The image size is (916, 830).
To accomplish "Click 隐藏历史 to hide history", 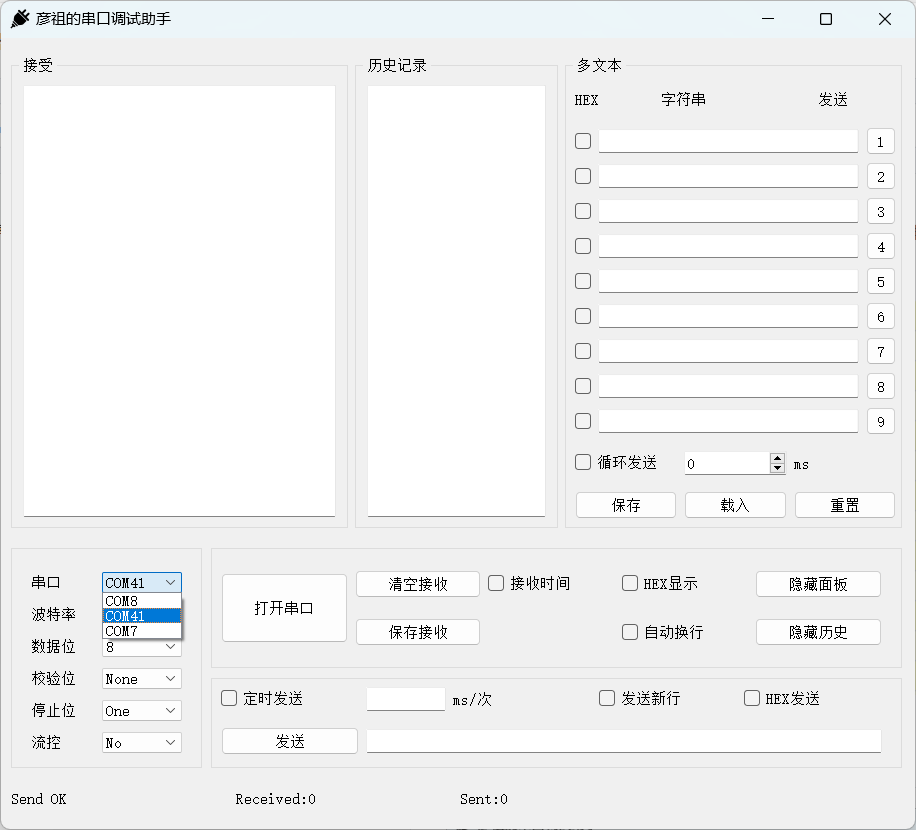I will click(x=818, y=632).
